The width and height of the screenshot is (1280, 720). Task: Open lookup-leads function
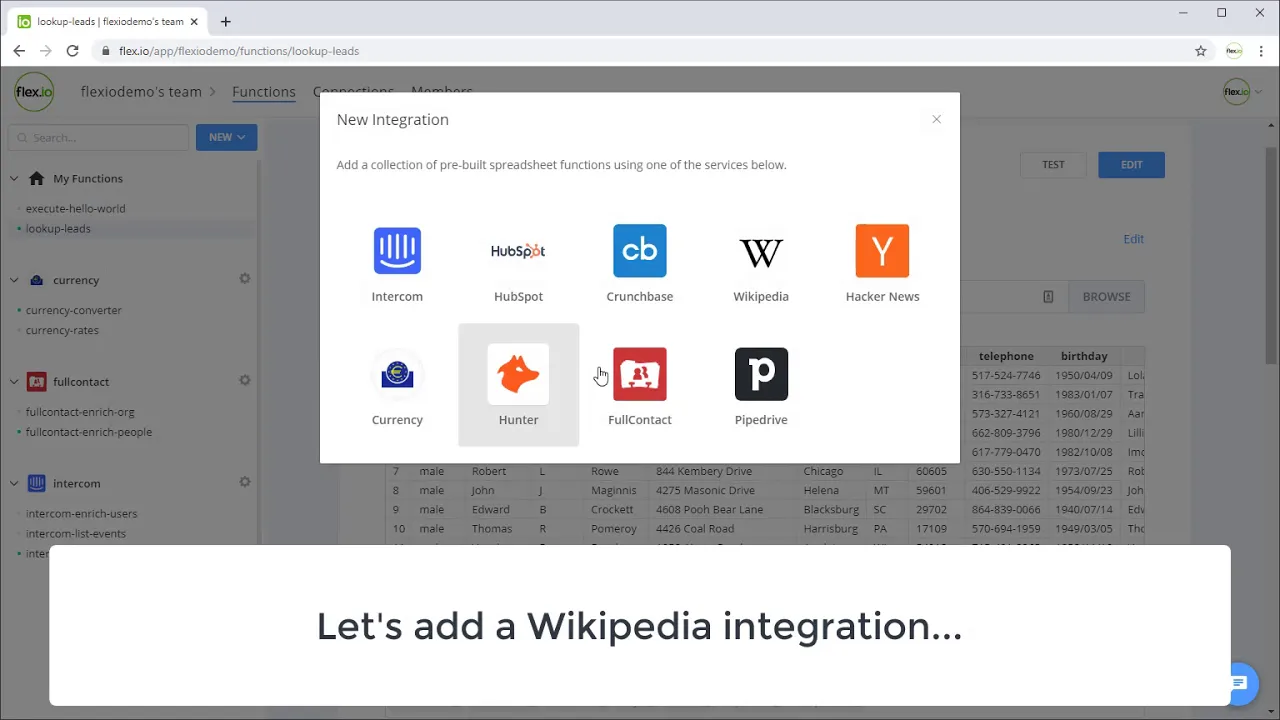pos(58,228)
